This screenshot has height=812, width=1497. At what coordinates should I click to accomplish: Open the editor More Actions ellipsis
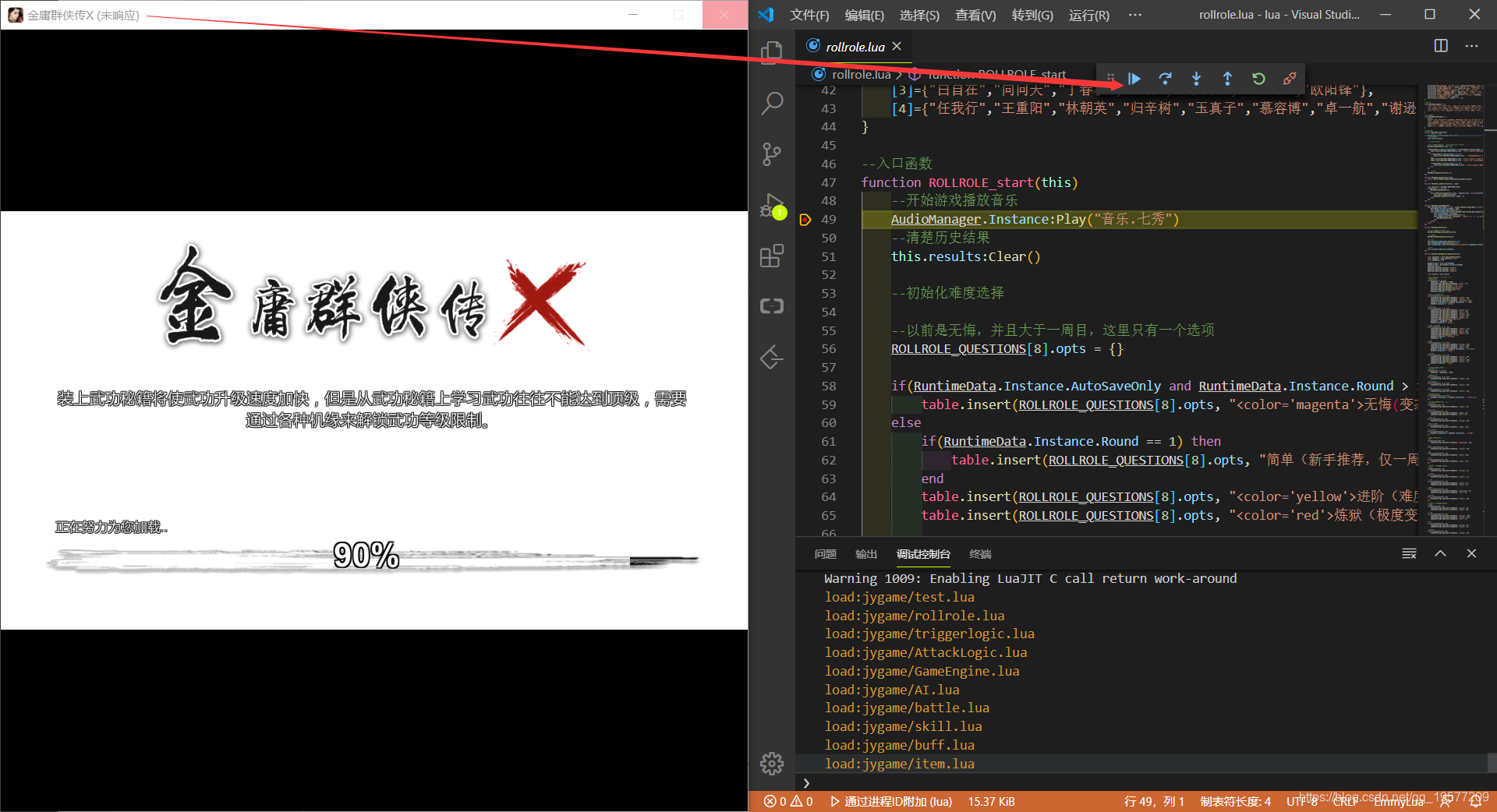tap(1471, 46)
